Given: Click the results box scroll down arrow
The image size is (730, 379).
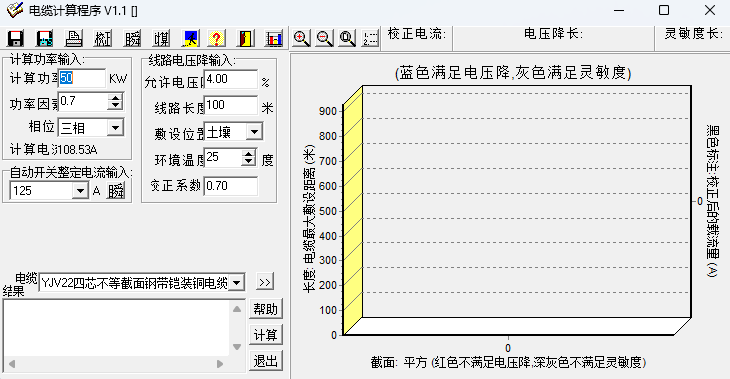Looking at the screenshot, I should (237, 347).
